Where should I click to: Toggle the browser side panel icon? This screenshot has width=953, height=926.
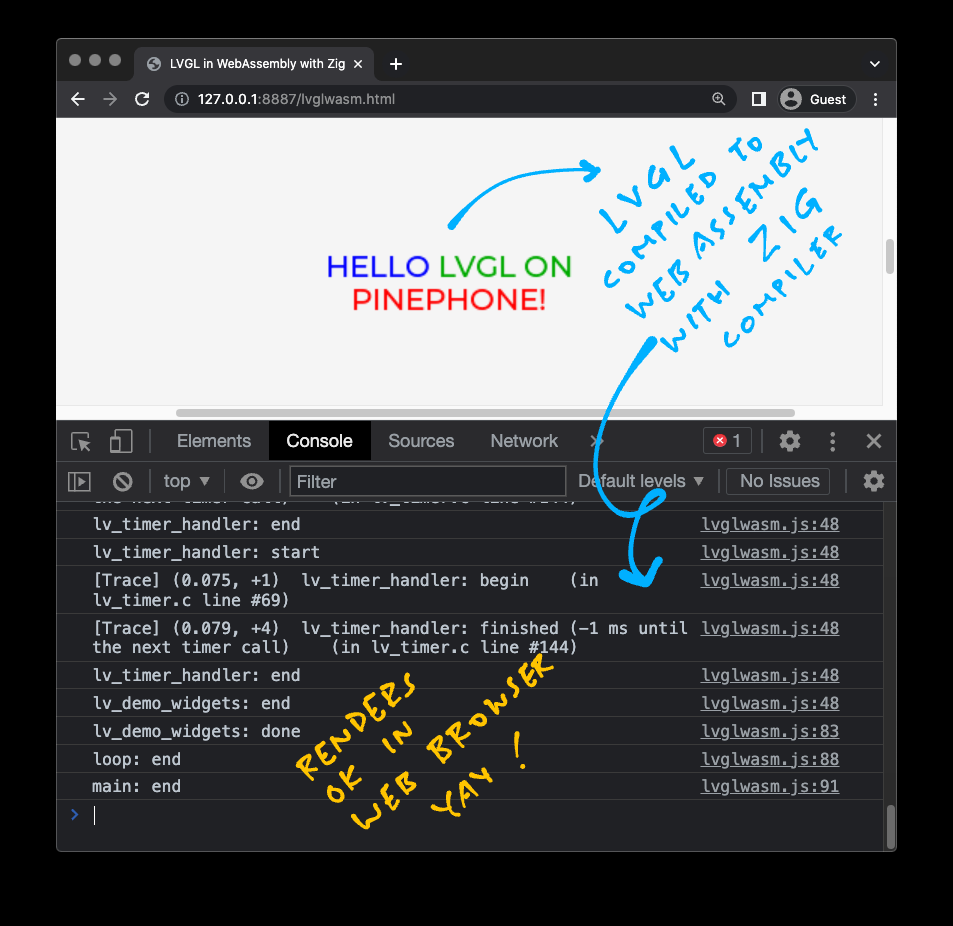758,99
